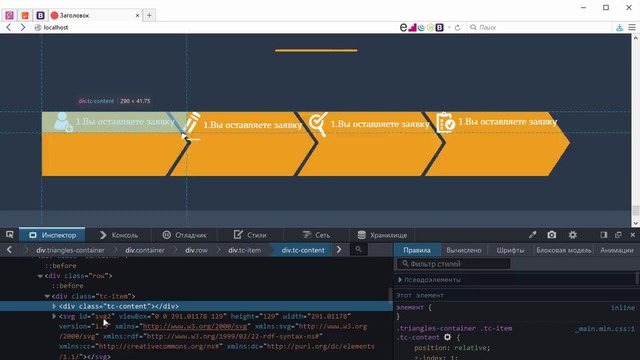640x360 pixels.
Task: Select div.tc-item breadcrumb
Action: 244,250
